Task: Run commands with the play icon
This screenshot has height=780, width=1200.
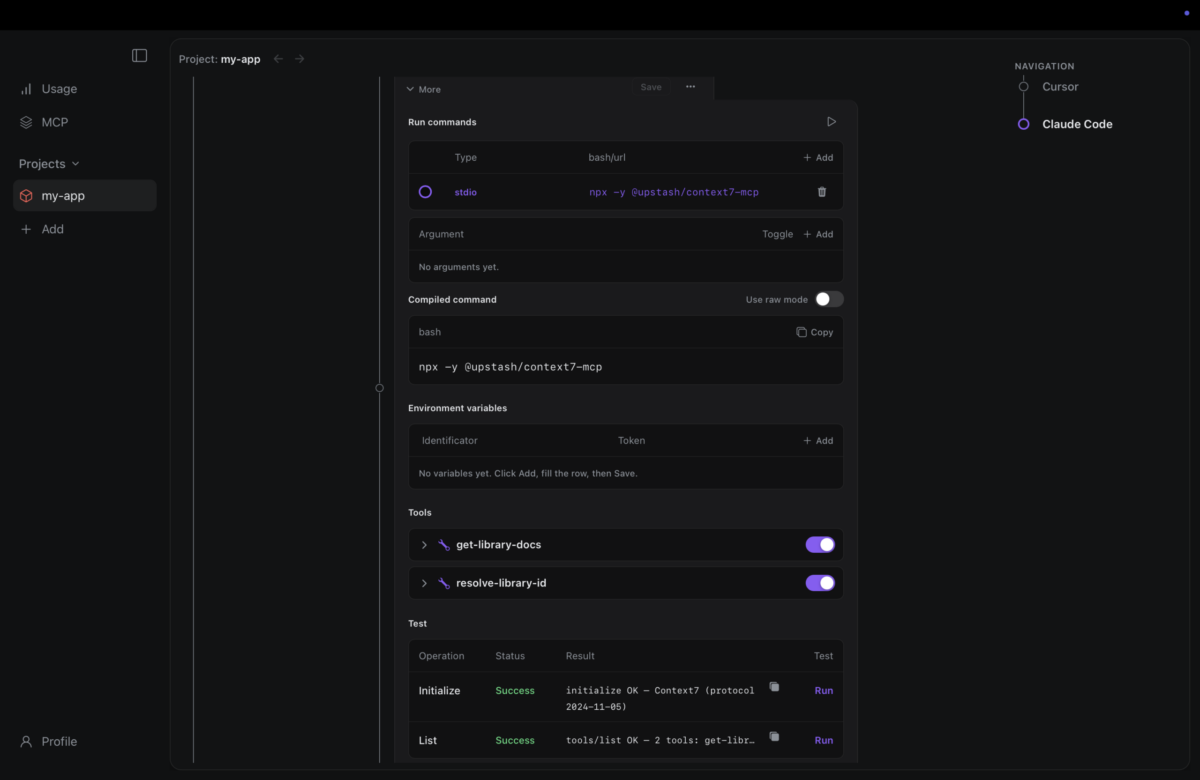Action: (831, 122)
